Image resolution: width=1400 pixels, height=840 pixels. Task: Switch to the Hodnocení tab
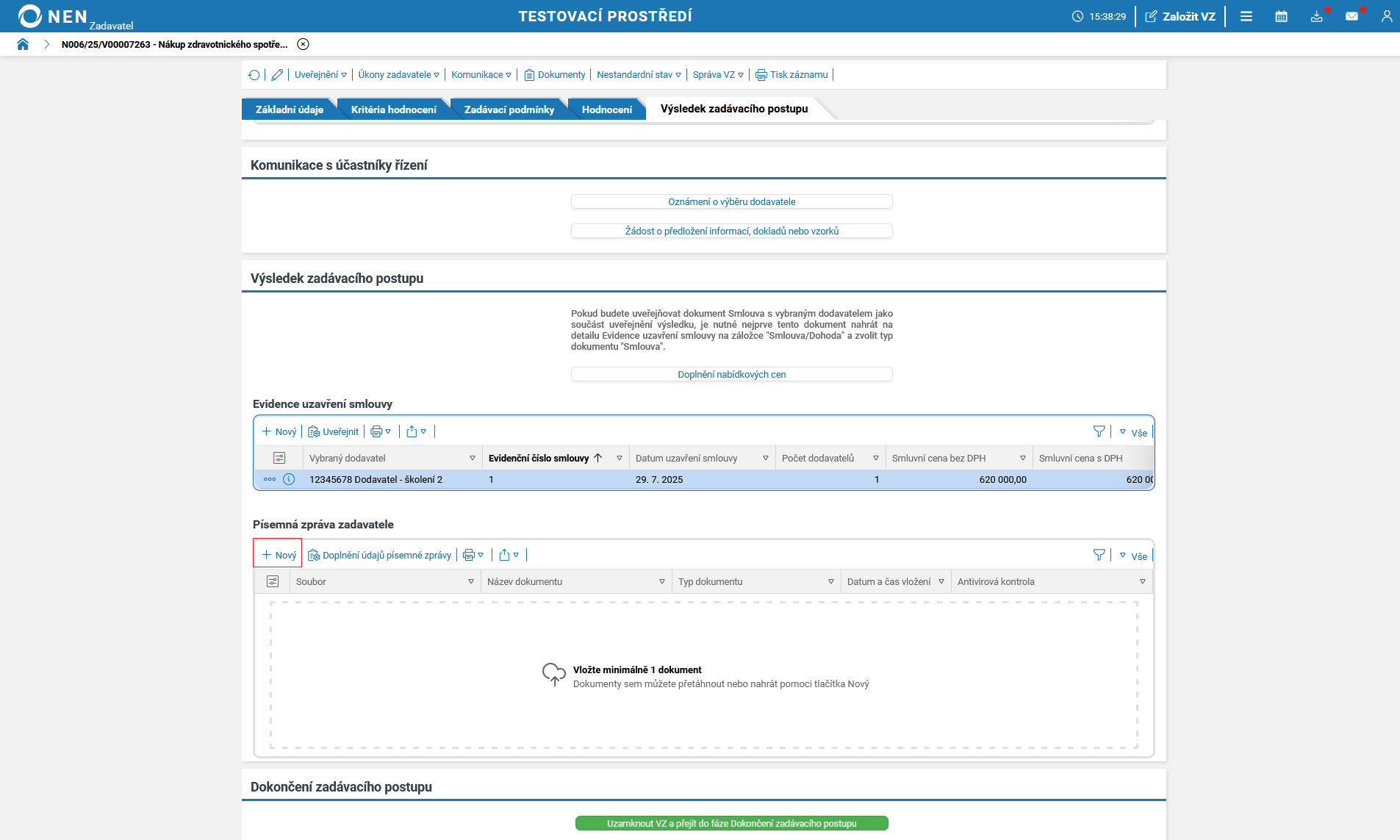pyautogui.click(x=606, y=110)
